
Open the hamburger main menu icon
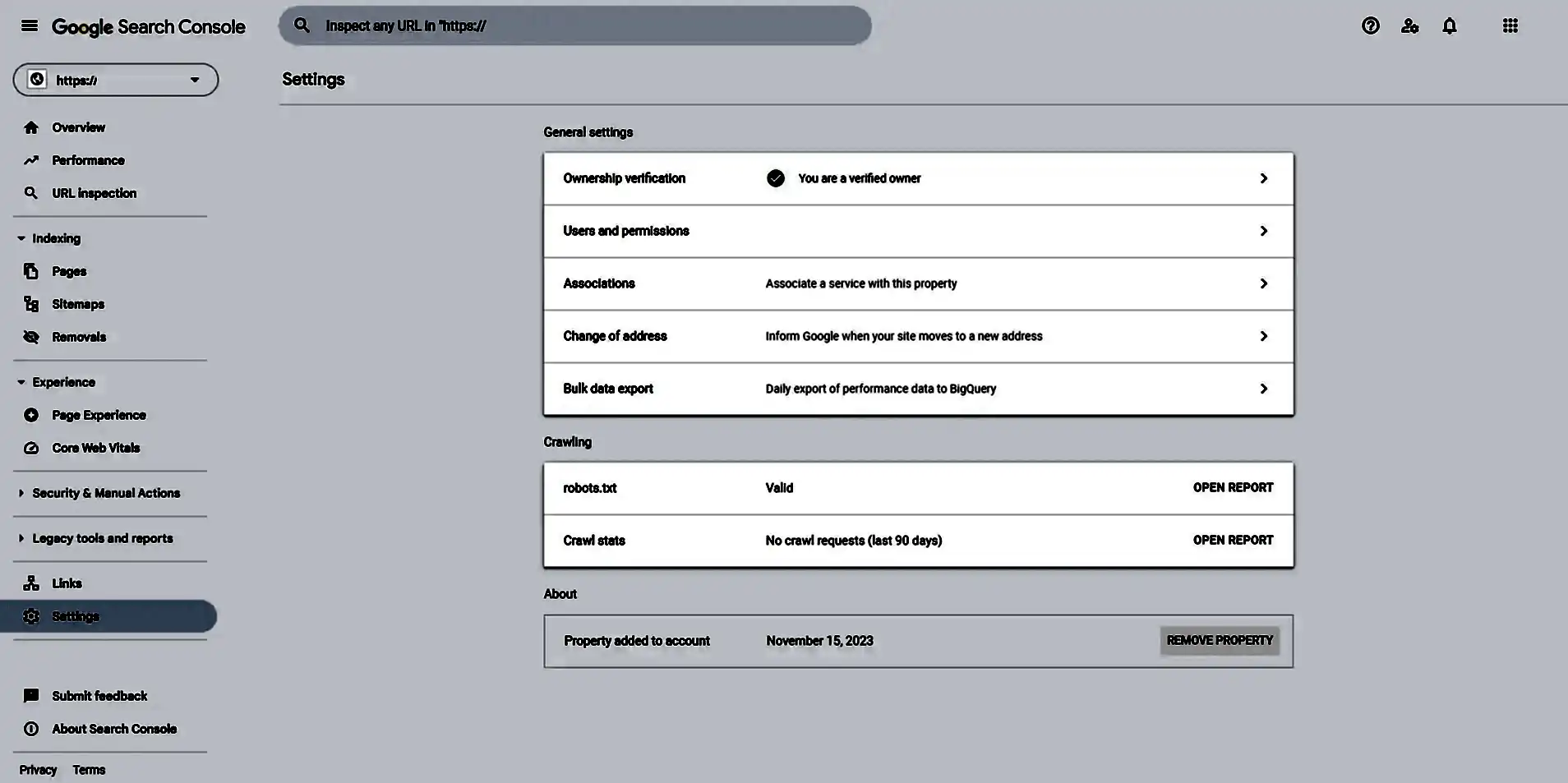pyautogui.click(x=30, y=25)
